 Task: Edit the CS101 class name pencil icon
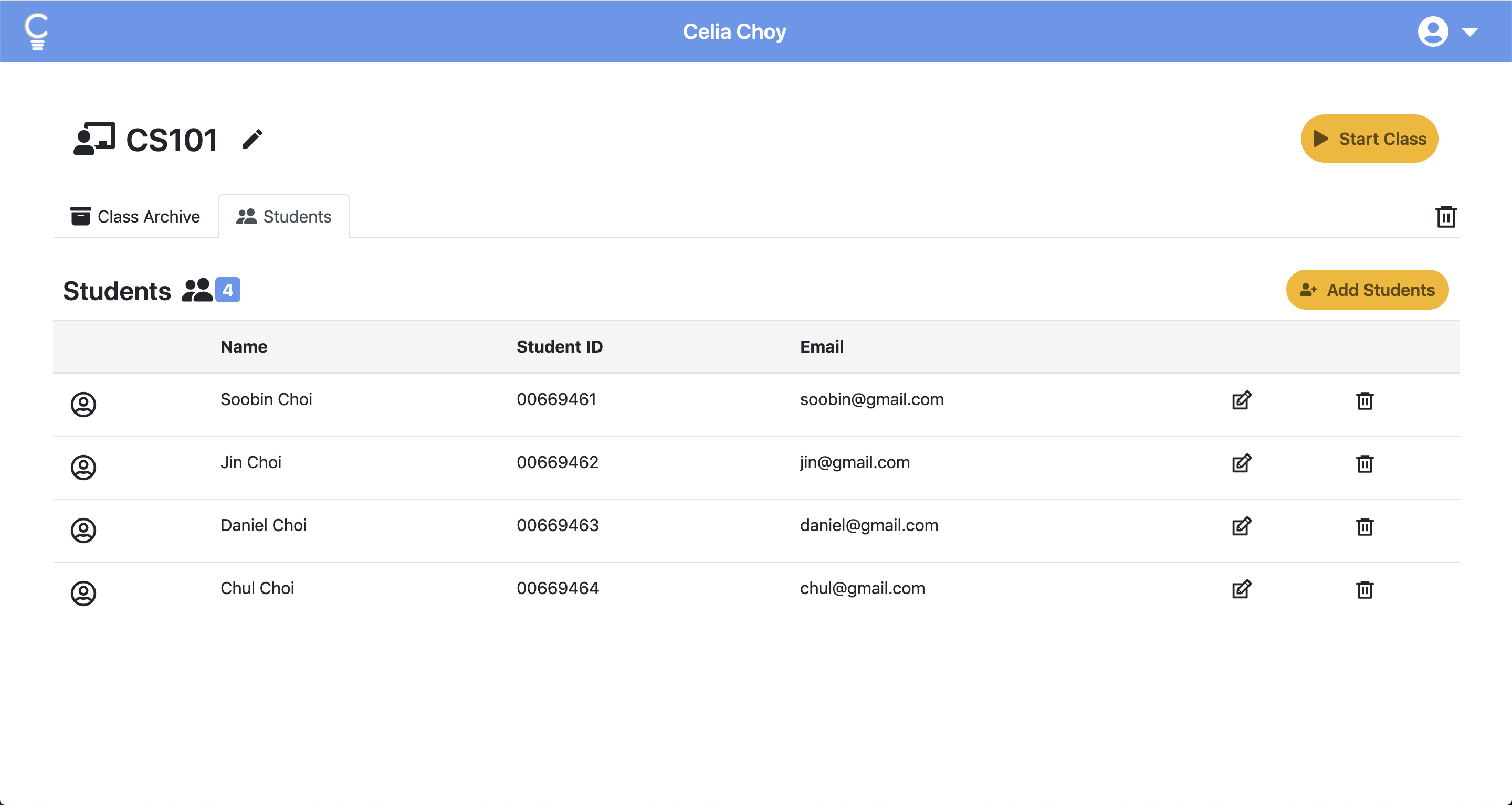tap(253, 140)
